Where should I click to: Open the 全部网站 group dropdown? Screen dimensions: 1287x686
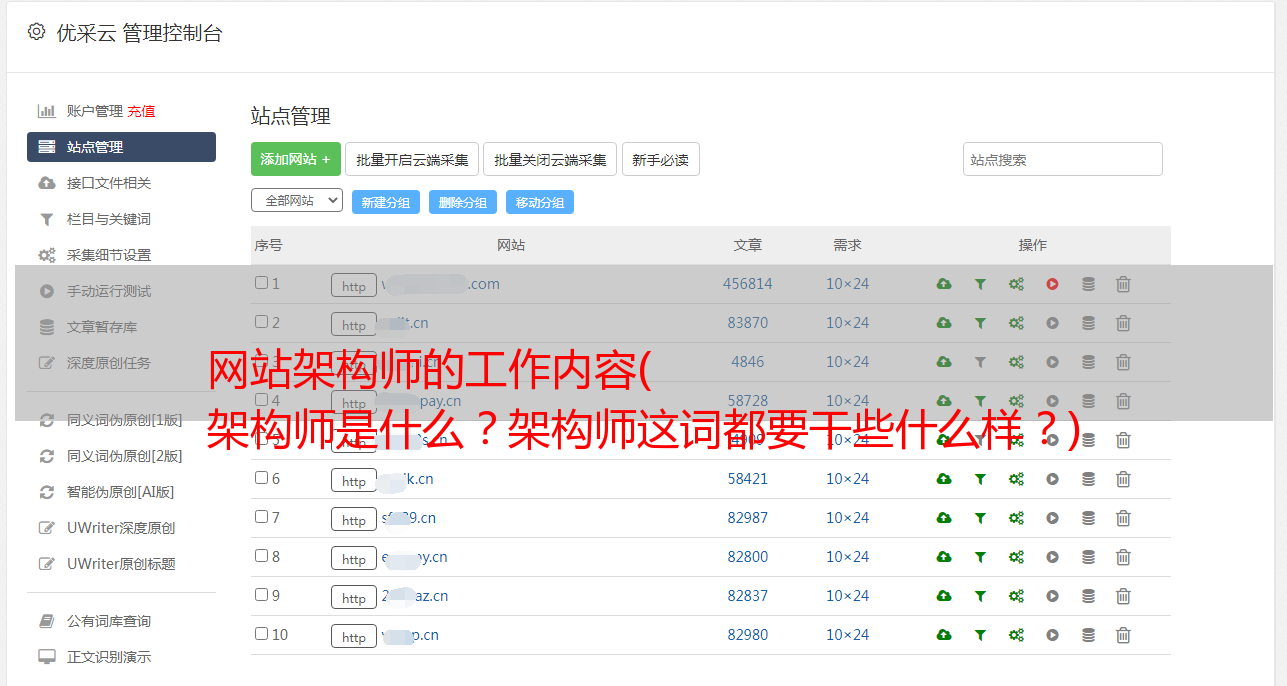tap(297, 201)
